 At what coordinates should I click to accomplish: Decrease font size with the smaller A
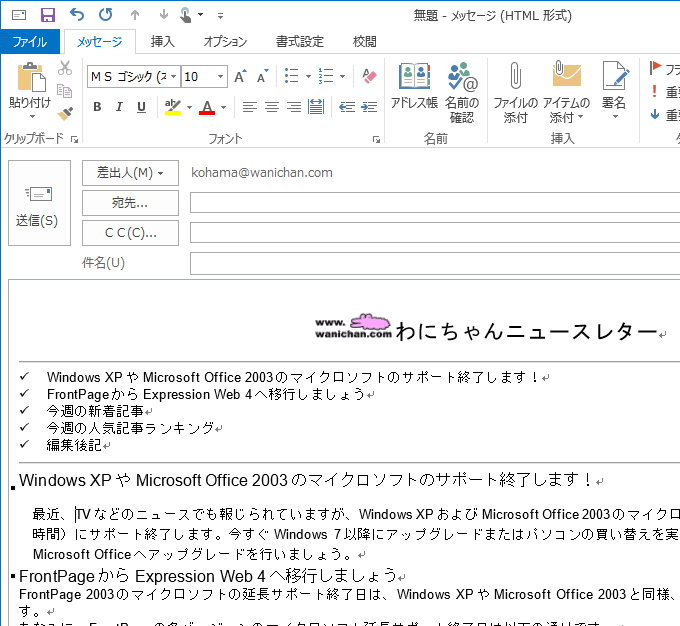point(262,76)
